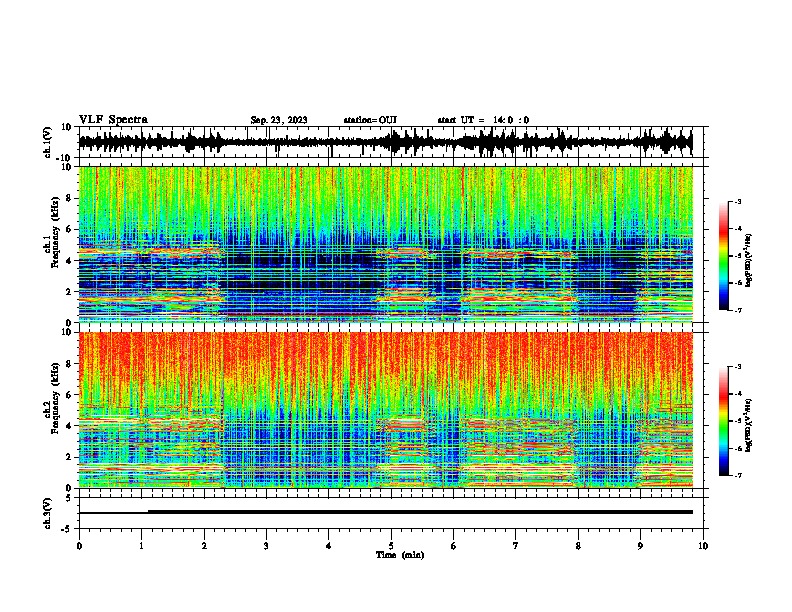
Task: Click the "-5" tick on the ch.3(V) axis
Action: click(x=68, y=529)
